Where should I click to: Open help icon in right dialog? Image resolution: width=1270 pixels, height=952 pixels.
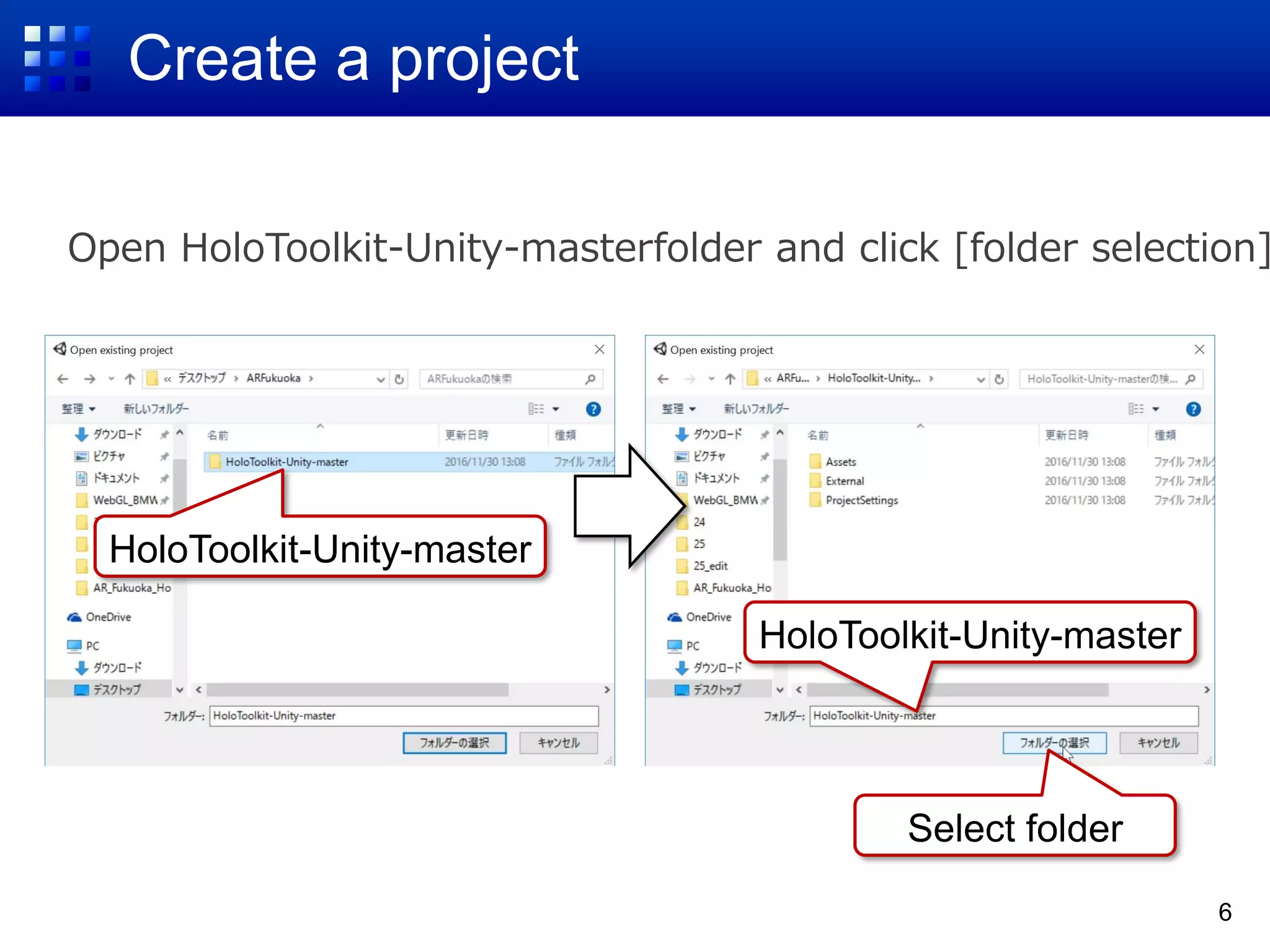point(1193,409)
